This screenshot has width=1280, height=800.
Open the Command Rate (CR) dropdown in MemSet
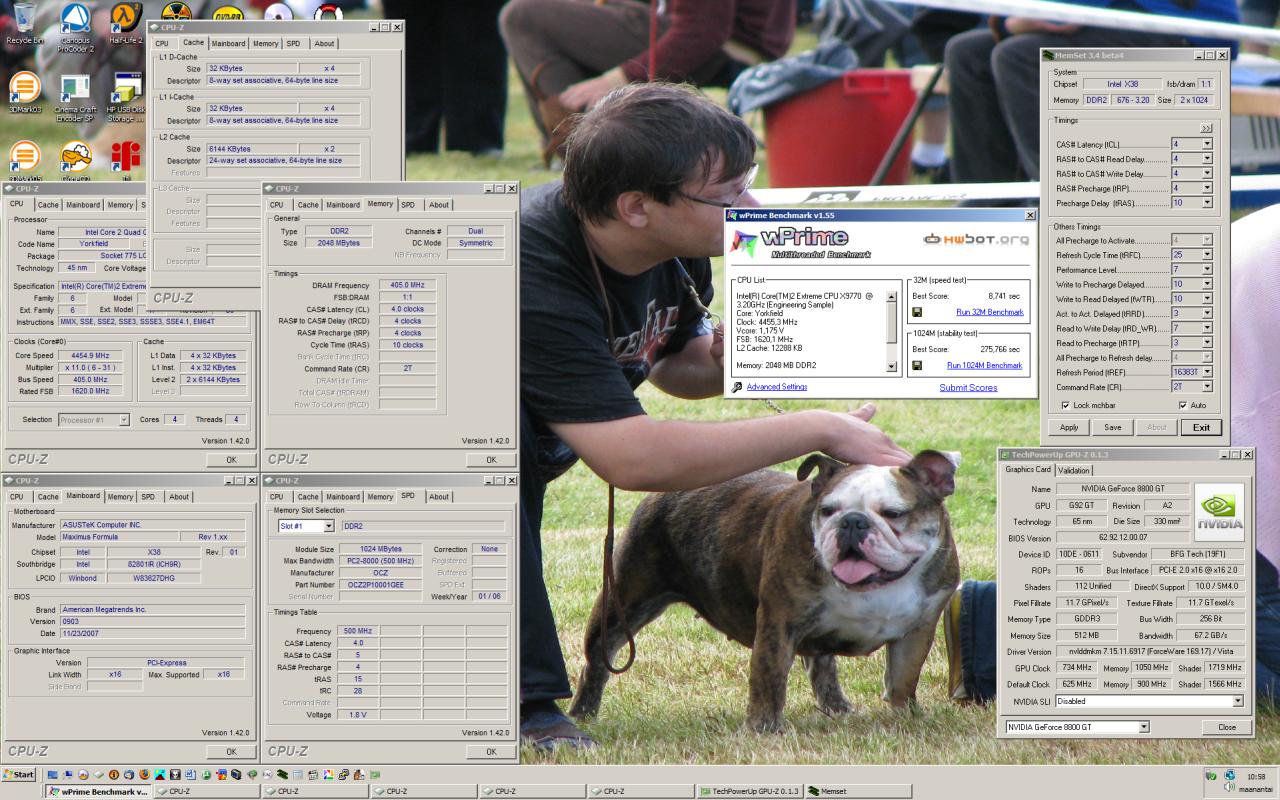point(1207,386)
